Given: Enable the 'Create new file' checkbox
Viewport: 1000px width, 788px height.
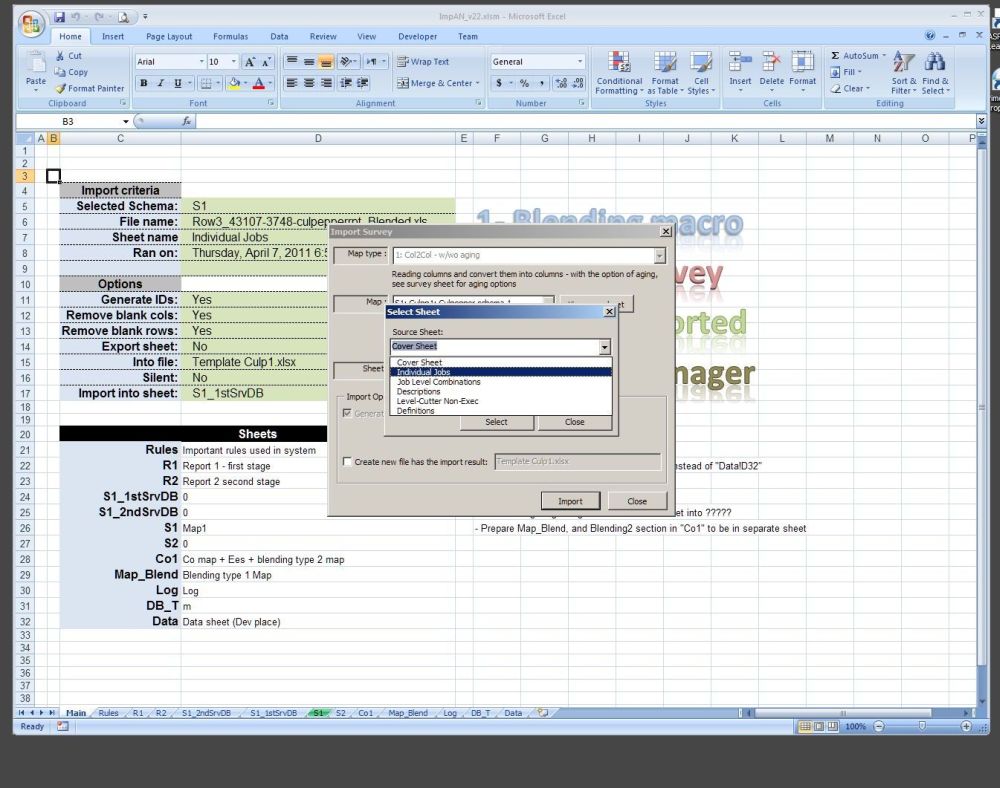Looking at the screenshot, I should [347, 462].
